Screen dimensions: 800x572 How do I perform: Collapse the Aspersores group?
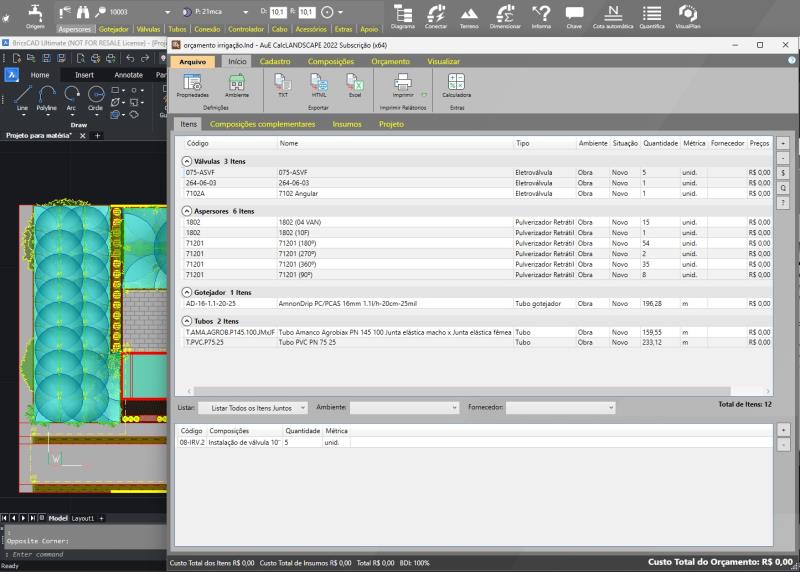187,211
